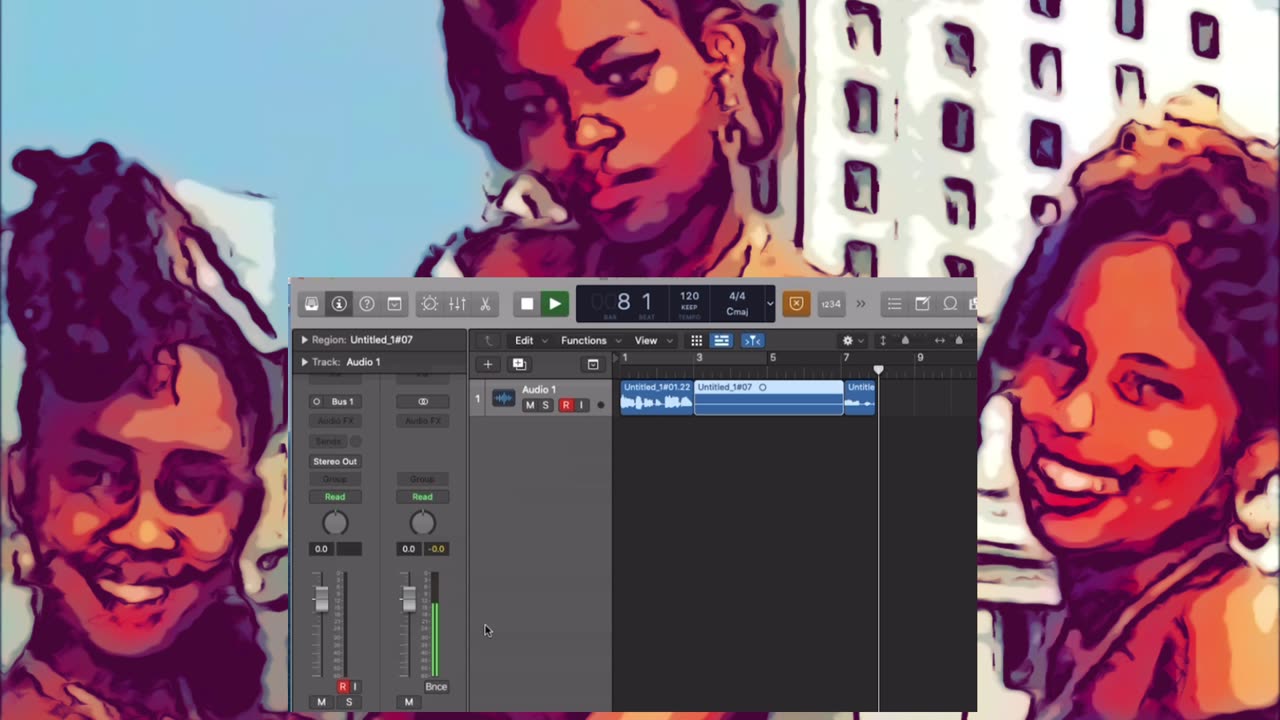Click the tracks area back arrow icon

tap(489, 341)
